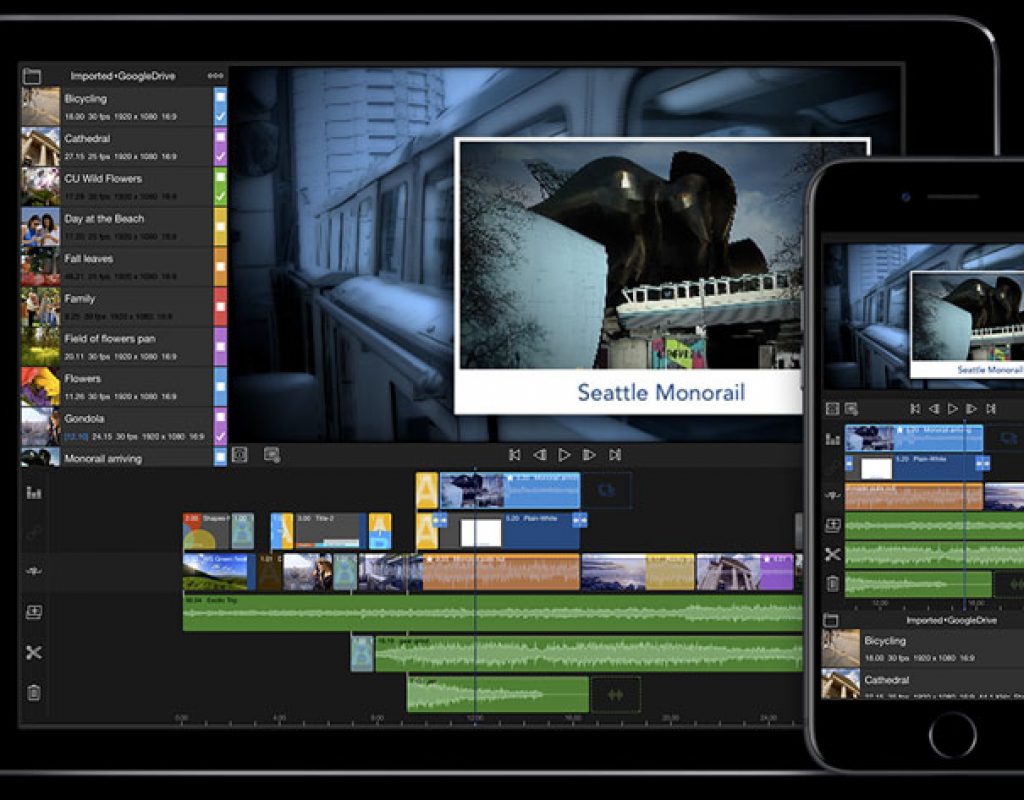This screenshot has width=1024, height=800.
Task: Toggle the checkmark on the Bicycling row
Action: [x=221, y=117]
